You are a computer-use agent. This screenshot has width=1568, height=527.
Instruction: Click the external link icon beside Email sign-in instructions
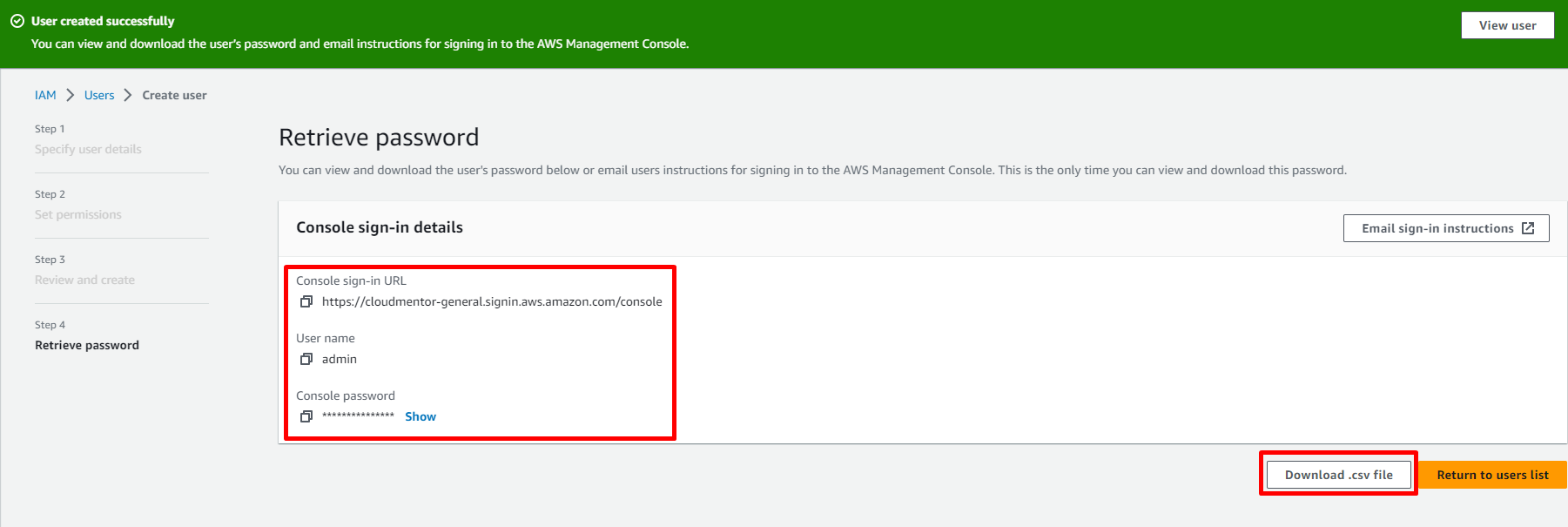click(x=1528, y=228)
